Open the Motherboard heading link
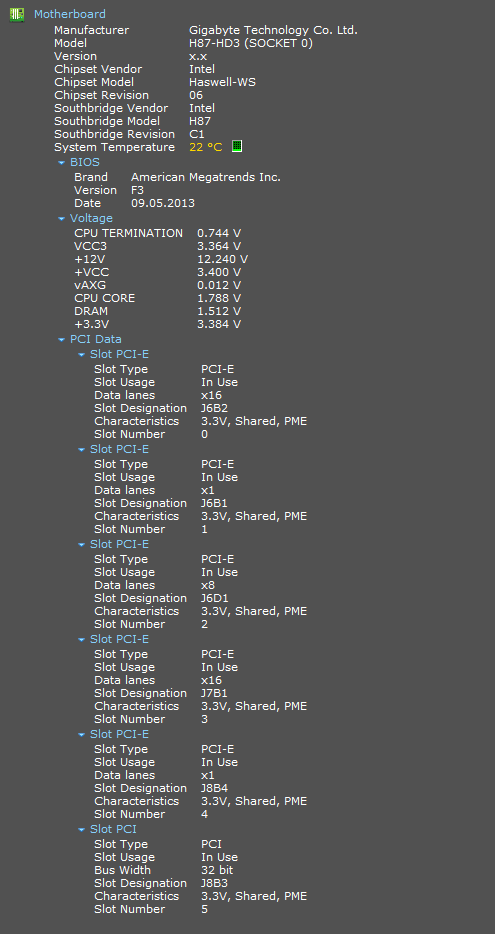 tap(70, 14)
